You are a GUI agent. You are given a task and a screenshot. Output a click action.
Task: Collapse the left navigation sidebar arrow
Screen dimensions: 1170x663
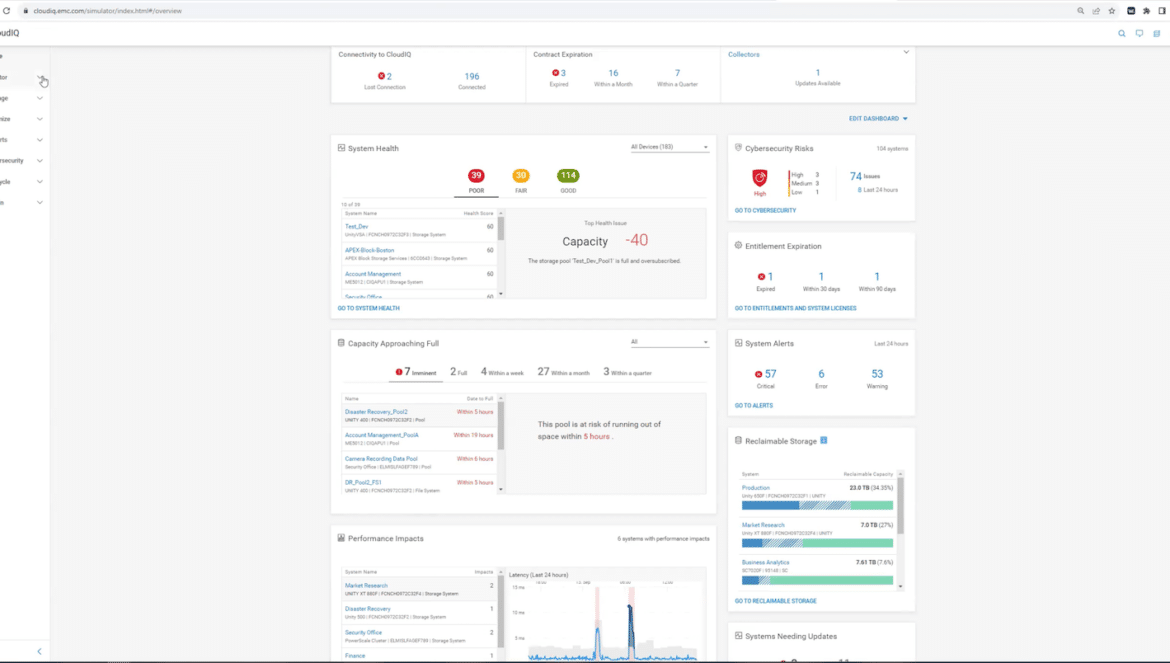point(40,652)
